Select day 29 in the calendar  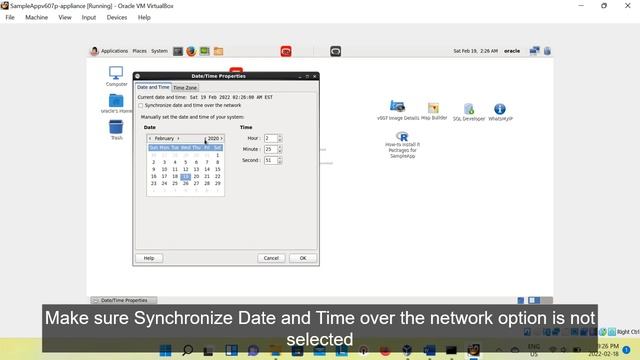(x=218, y=184)
